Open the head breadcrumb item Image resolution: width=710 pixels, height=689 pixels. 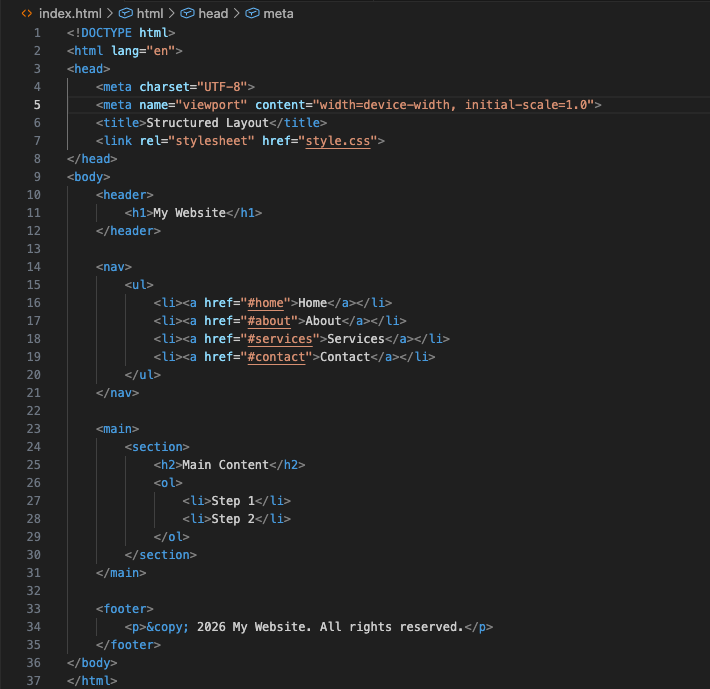click(213, 14)
